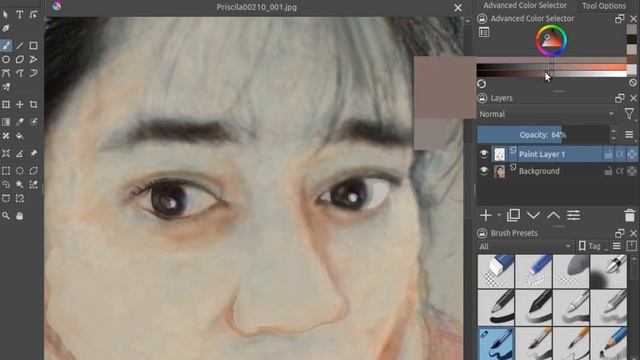Image resolution: width=640 pixels, height=360 pixels.
Task: Toggle alpha lock on Paint Layer 1
Action: coord(632,154)
